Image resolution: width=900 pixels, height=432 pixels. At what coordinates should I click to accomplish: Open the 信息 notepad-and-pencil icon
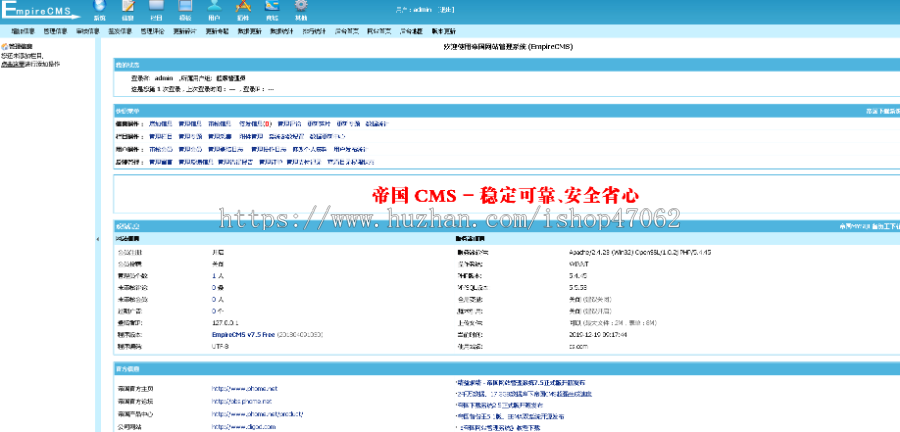click(x=129, y=6)
